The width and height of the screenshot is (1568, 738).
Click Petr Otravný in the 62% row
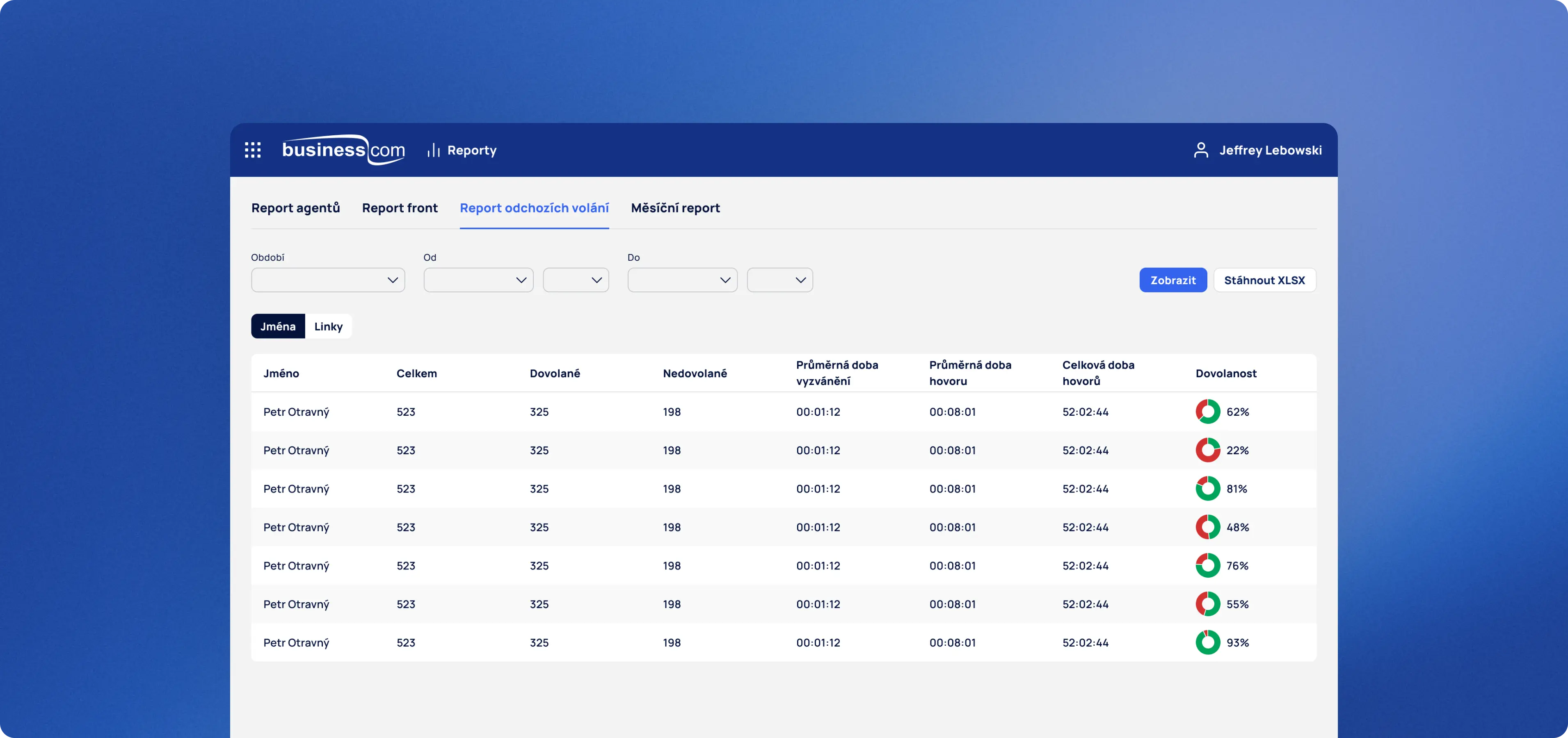pos(297,412)
